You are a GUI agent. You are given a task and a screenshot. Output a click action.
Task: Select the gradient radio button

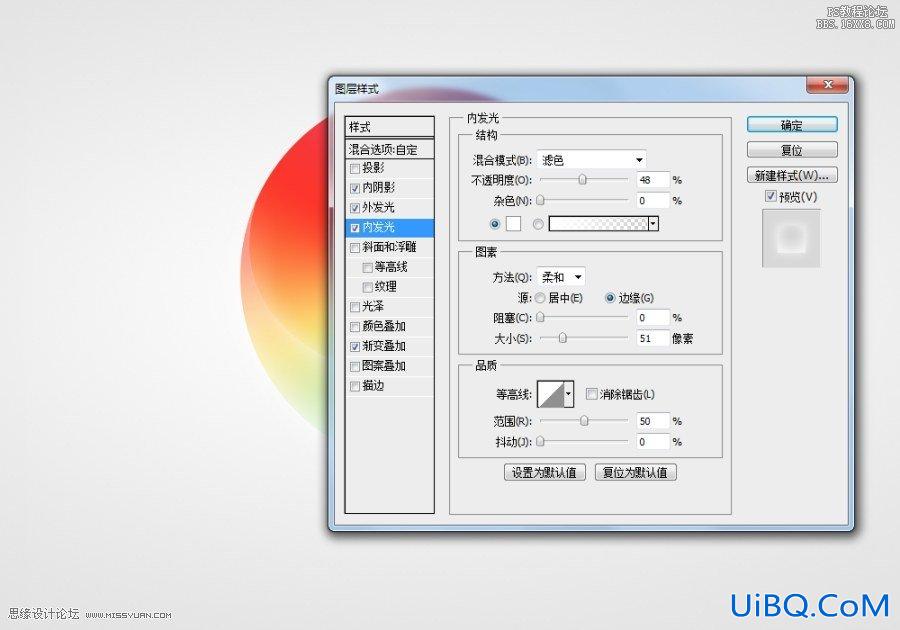(538, 224)
